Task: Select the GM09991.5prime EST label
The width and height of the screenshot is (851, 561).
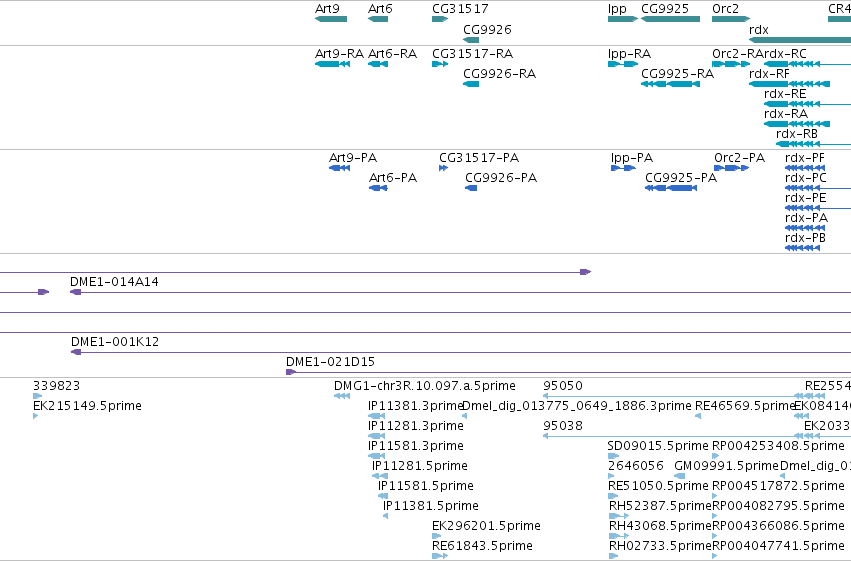Action: point(726,466)
